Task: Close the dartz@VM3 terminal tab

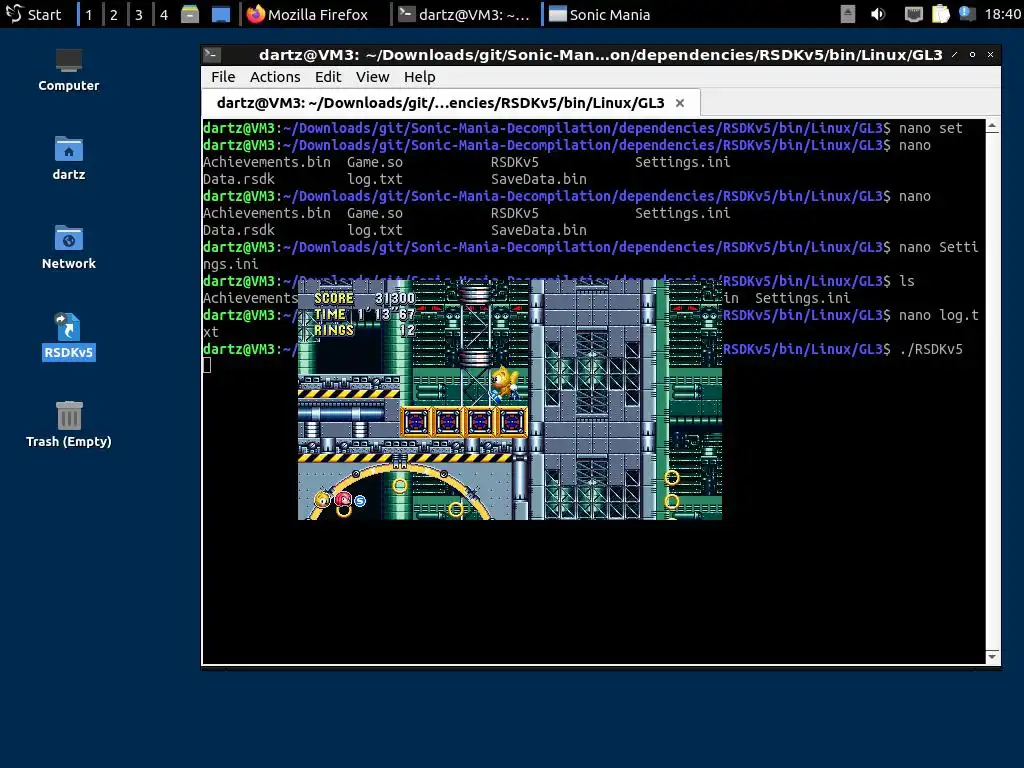Action: pyautogui.click(x=680, y=103)
